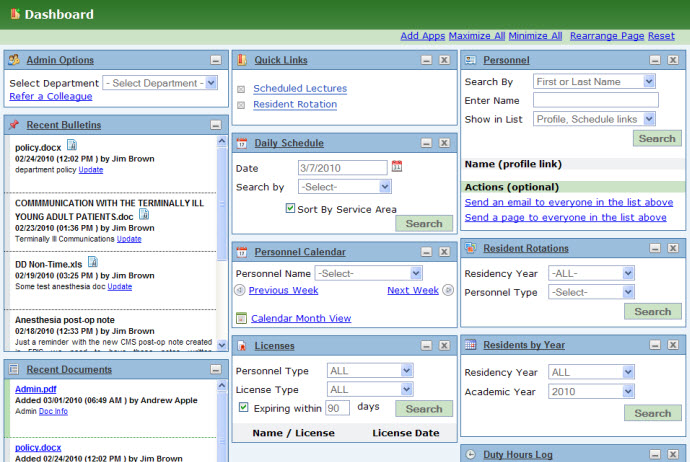Click Recent Documents scrollbar up arrow
The height and width of the screenshot is (462, 690).
click(x=222, y=385)
